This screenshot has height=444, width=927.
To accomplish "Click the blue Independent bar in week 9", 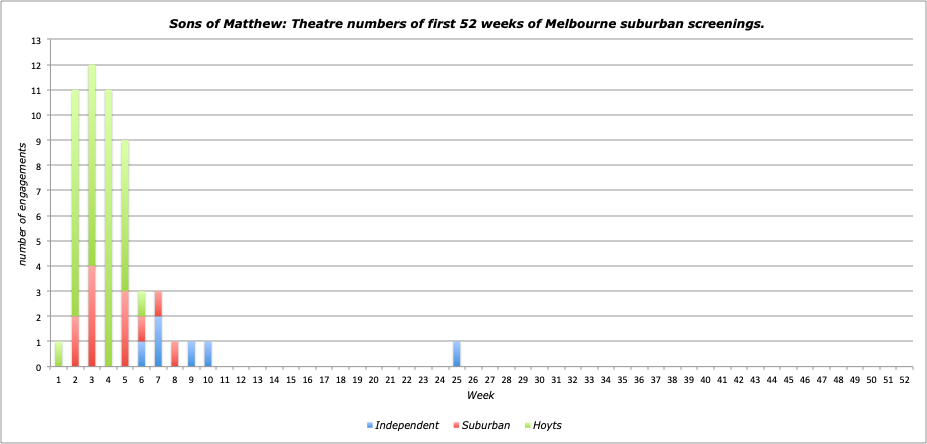I will click(191, 354).
